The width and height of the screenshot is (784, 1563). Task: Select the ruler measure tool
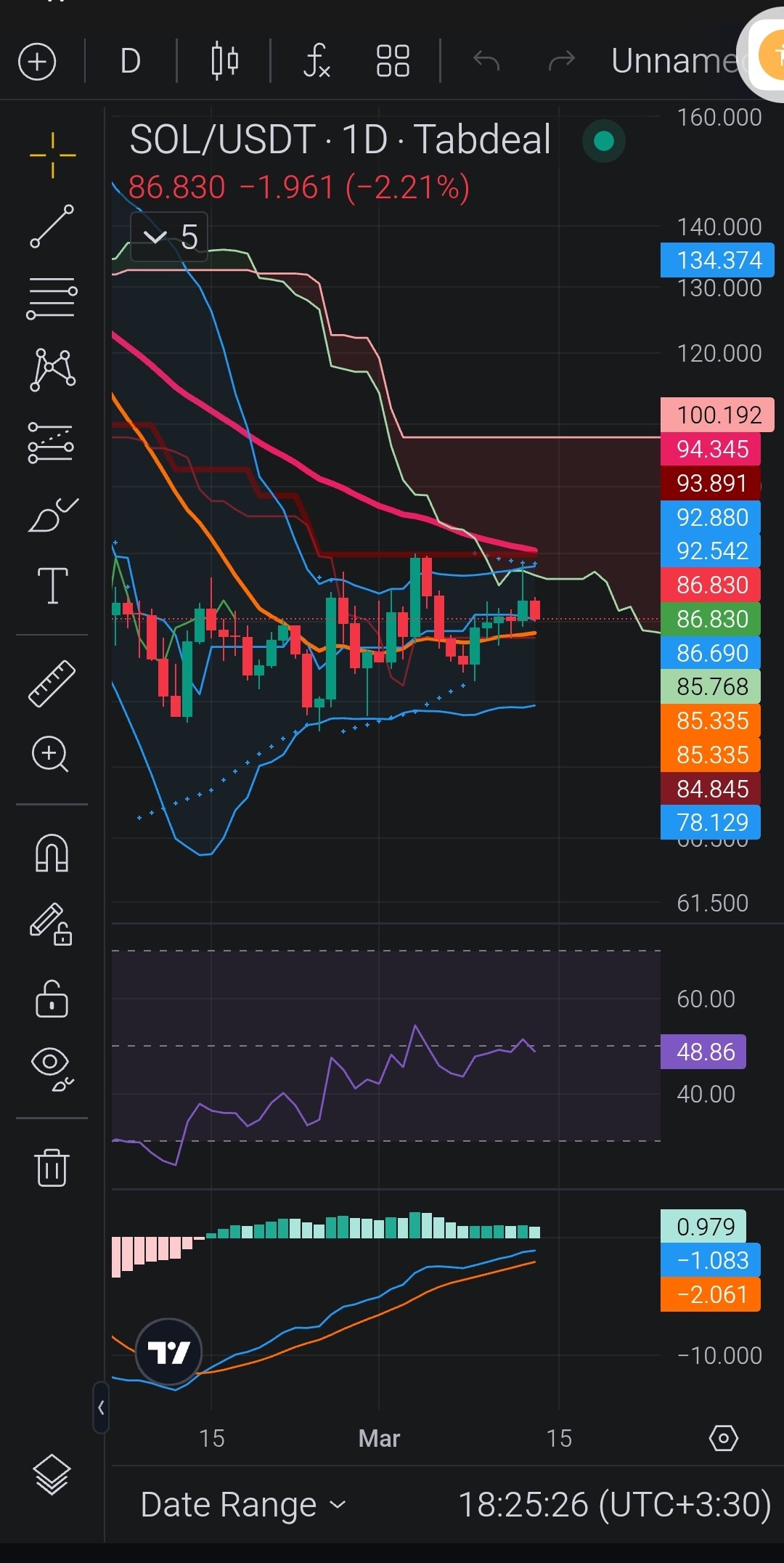pyautogui.click(x=52, y=683)
